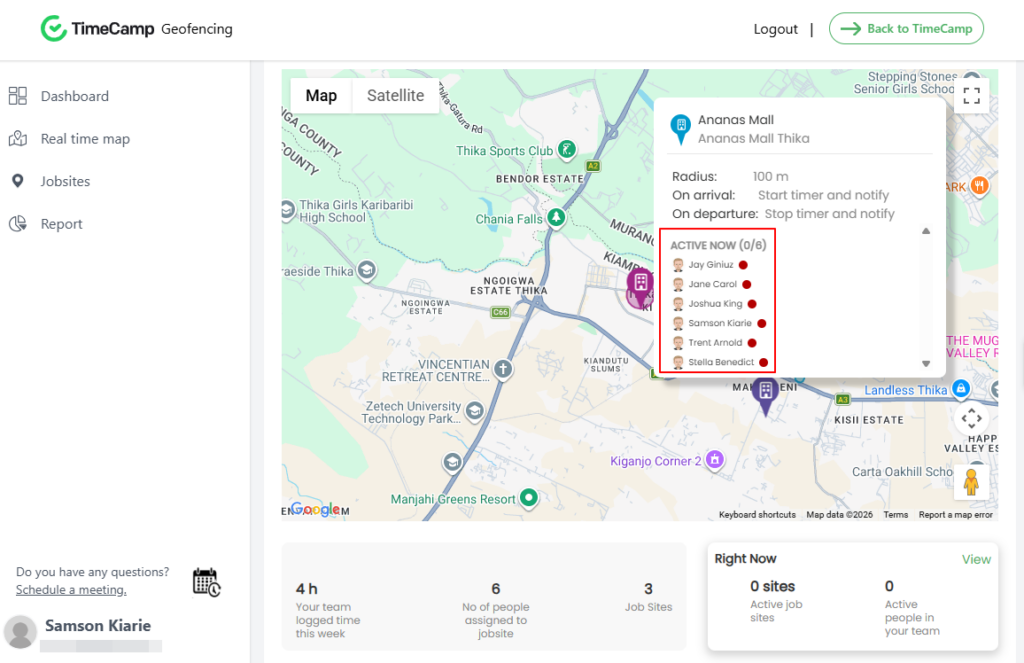Click the Google logo on map
This screenshot has height=663, width=1024.
(315, 509)
